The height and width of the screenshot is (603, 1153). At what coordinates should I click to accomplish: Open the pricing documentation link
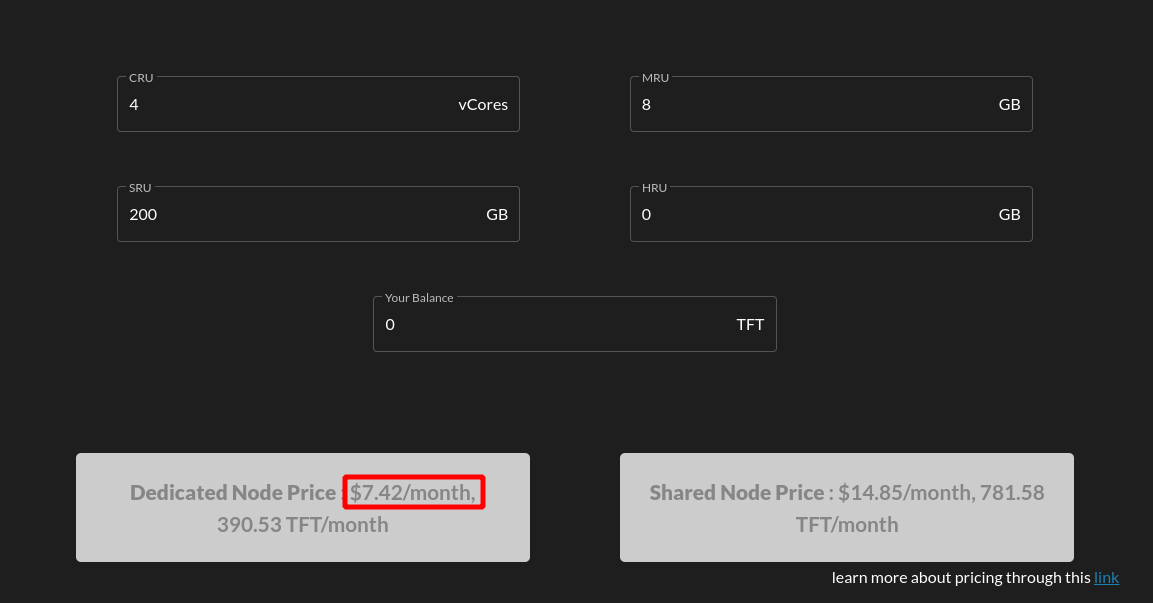click(x=1106, y=577)
